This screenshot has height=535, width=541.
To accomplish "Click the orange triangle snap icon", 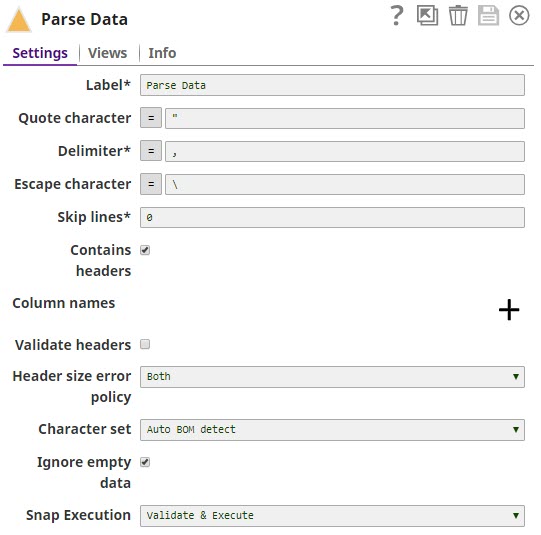I will [x=19, y=20].
